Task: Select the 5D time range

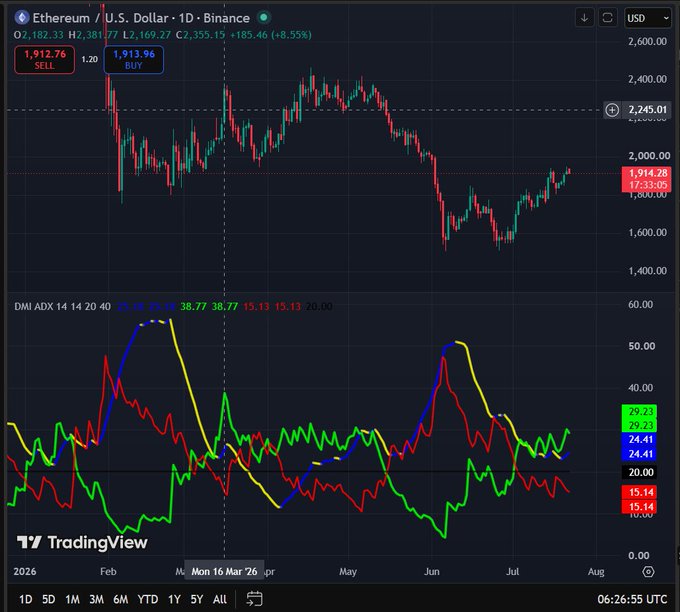Action: click(49, 599)
